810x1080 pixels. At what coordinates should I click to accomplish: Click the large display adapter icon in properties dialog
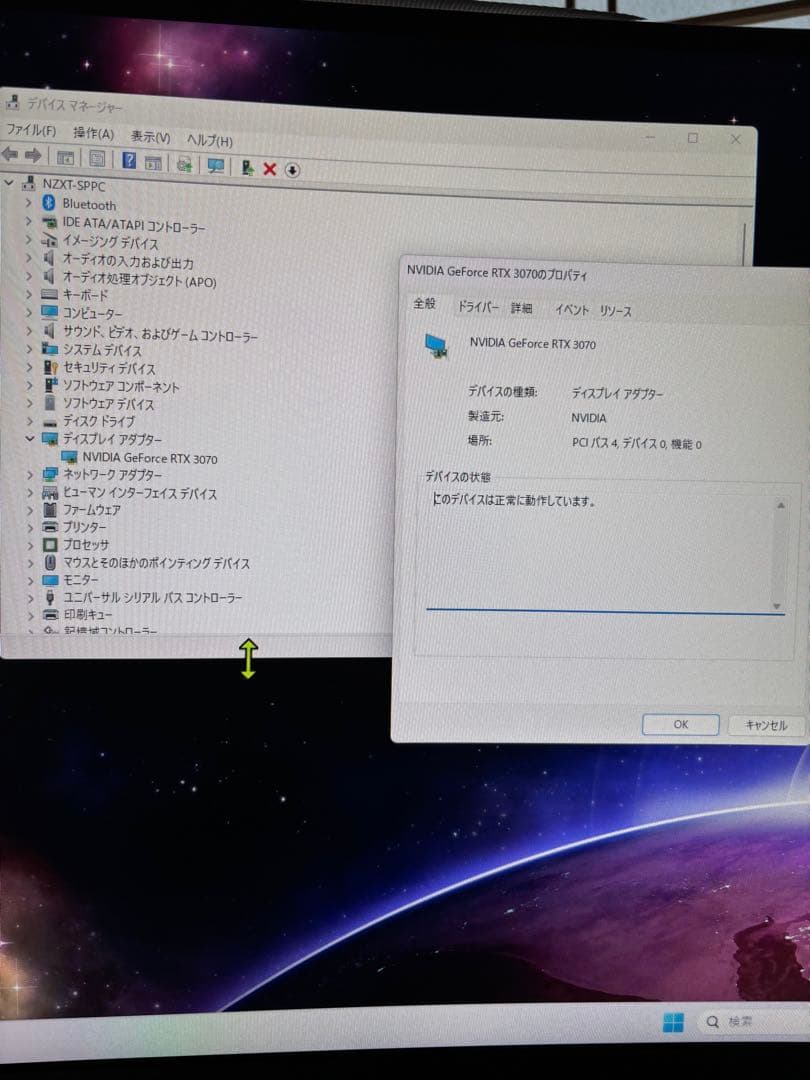(436, 345)
